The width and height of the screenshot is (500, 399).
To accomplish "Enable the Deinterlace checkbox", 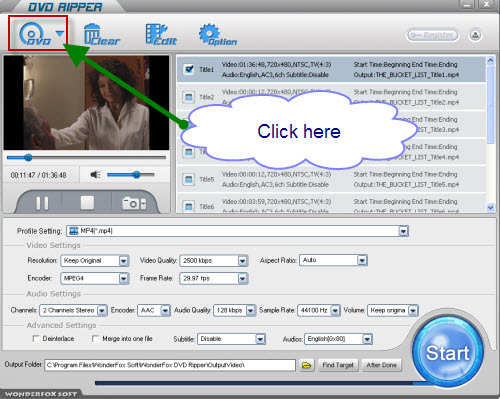I will (x=36, y=339).
